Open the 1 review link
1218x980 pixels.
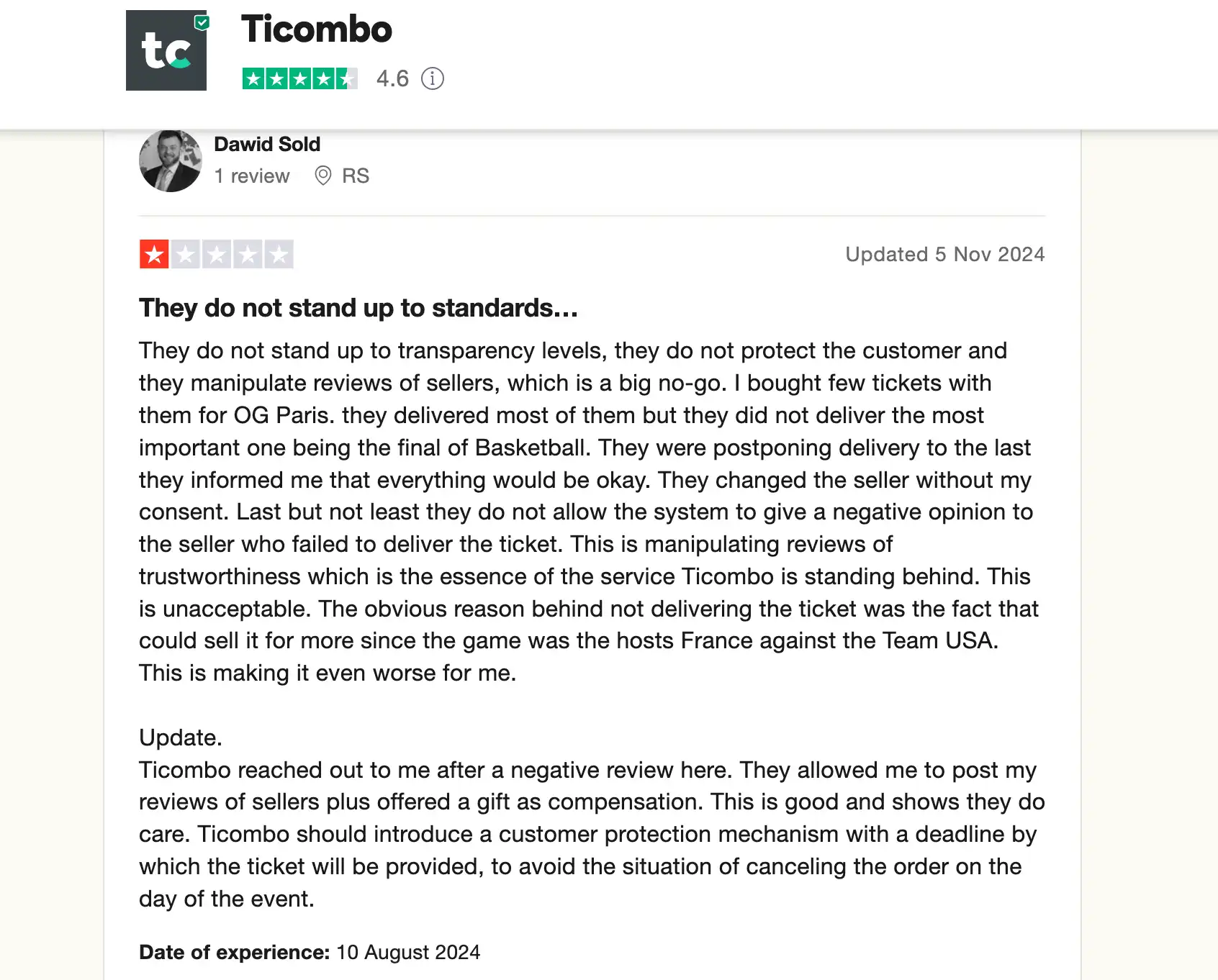[x=252, y=176]
